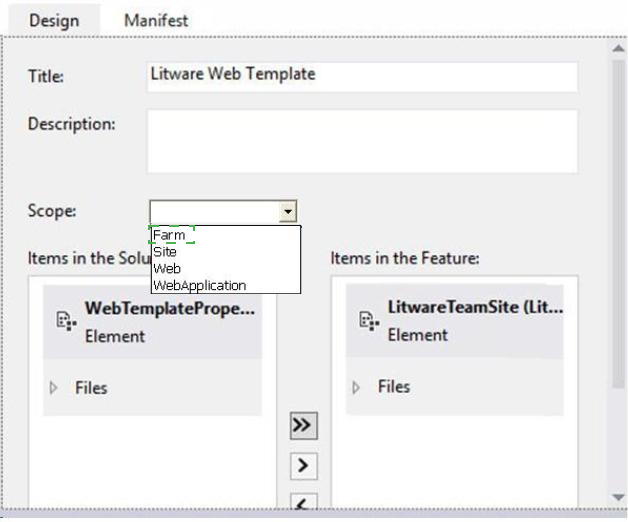Add selected item with right-arrow button
The height and width of the screenshot is (522, 628).
tap(304, 466)
